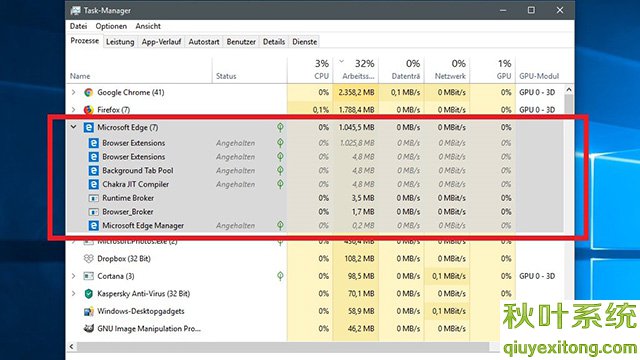640x360 pixels.
Task: Click the Browser_Broker icon
Action: coord(94,212)
